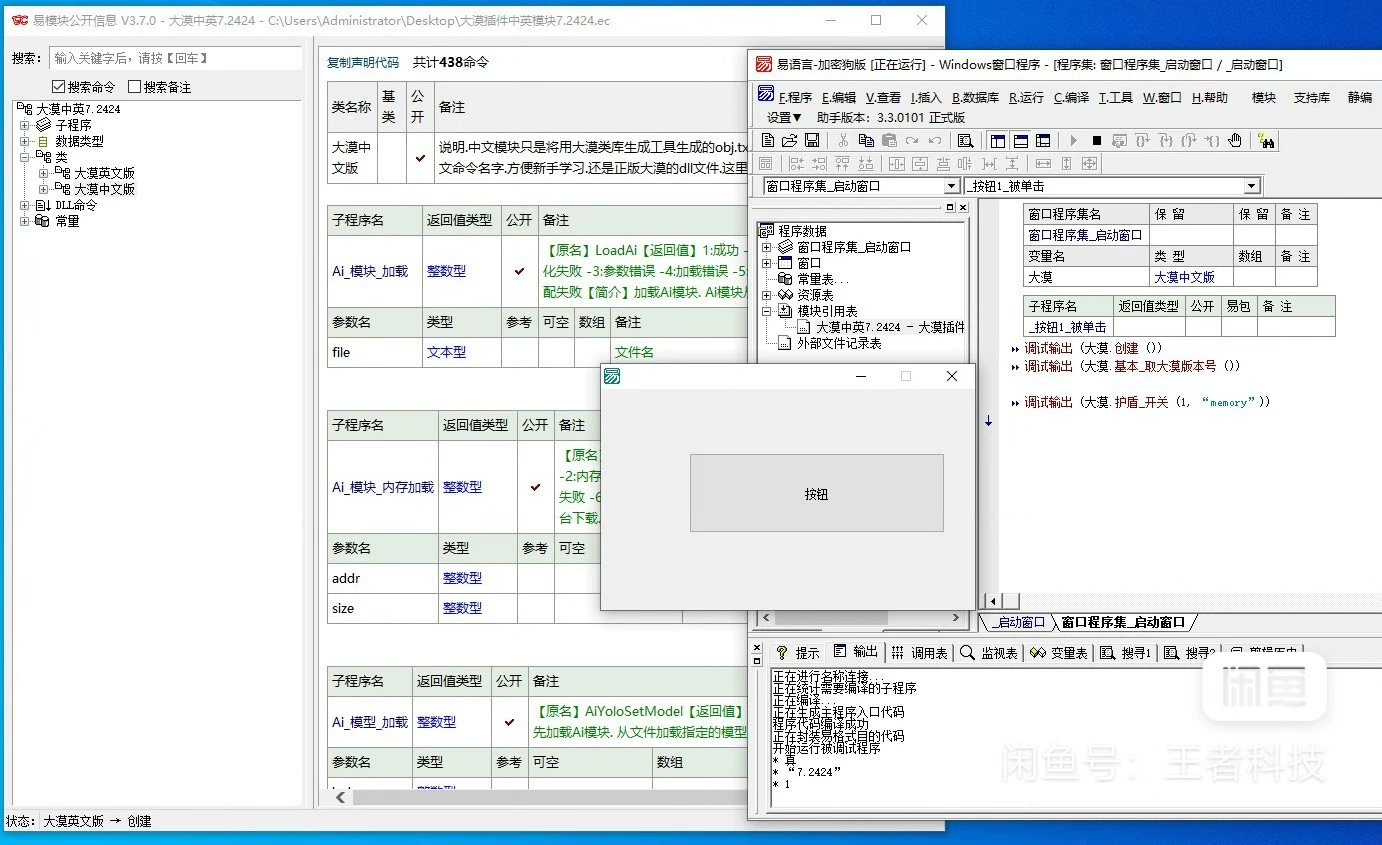Open the 窗口程序集_启动窗口 combo box dropdown
The height and width of the screenshot is (845, 1382).
tap(951, 186)
